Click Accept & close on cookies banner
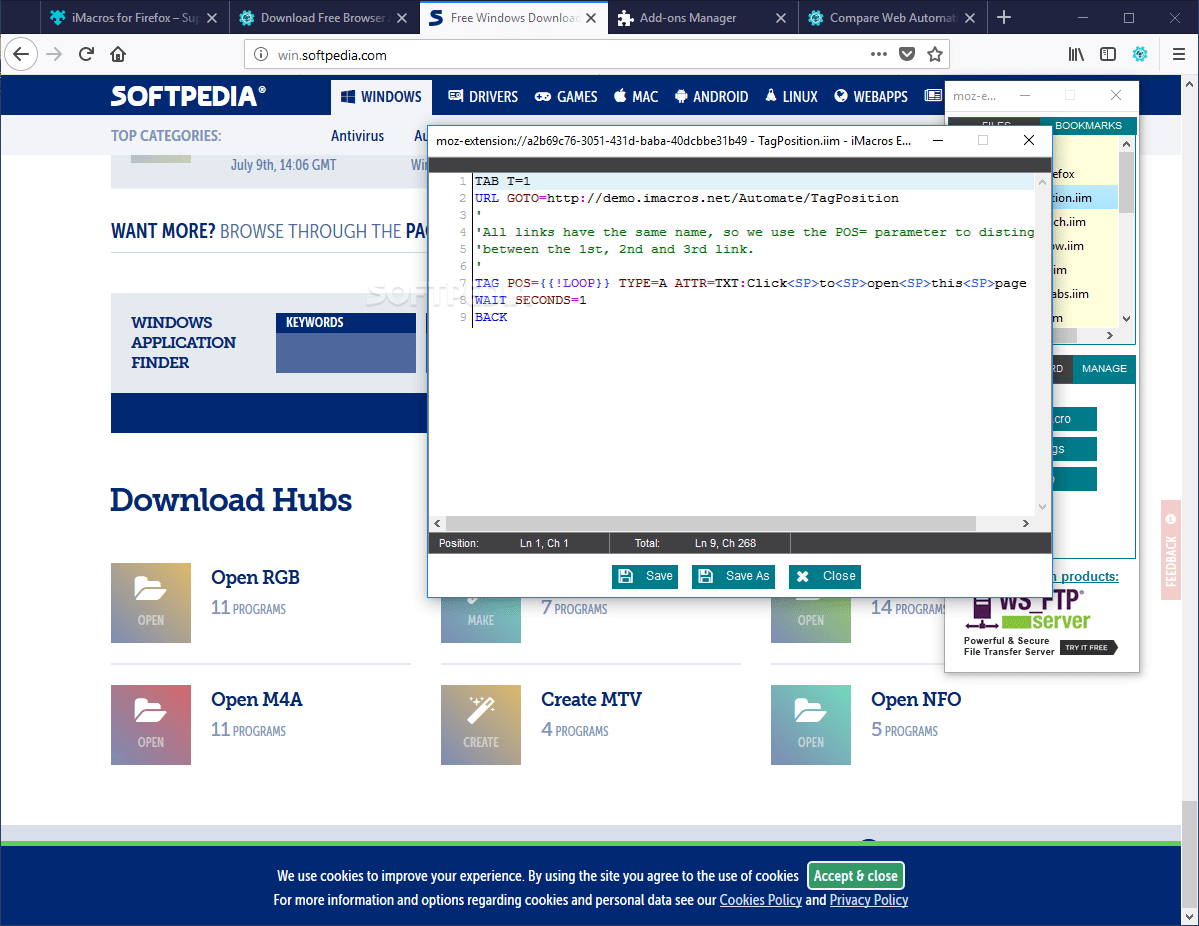 855,875
